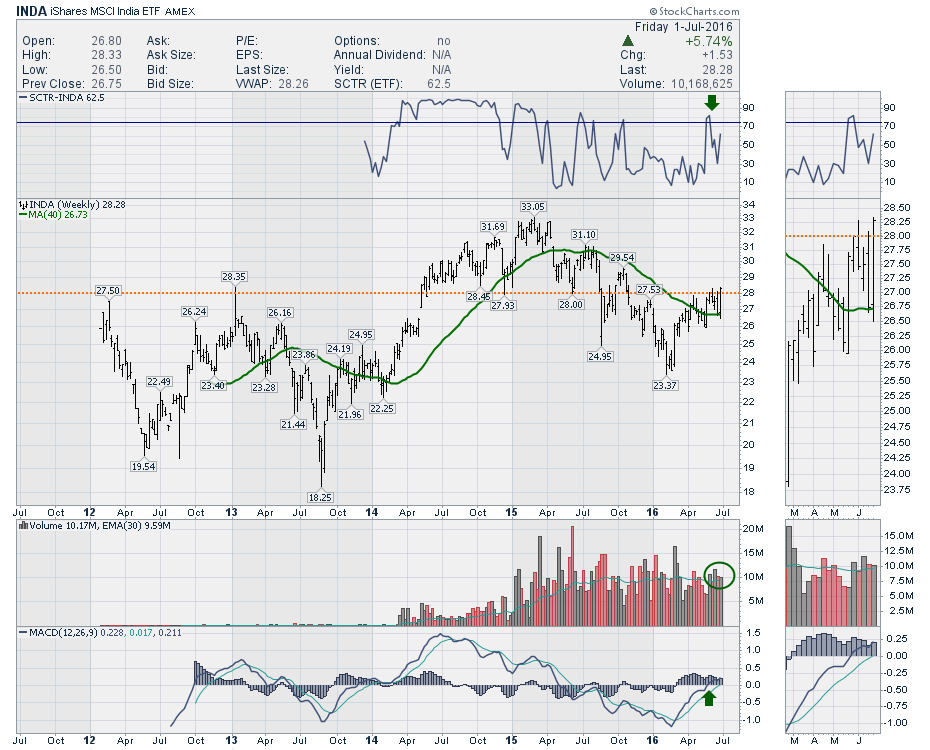Click the 15.0M label in zoom volume panel

click(899, 535)
